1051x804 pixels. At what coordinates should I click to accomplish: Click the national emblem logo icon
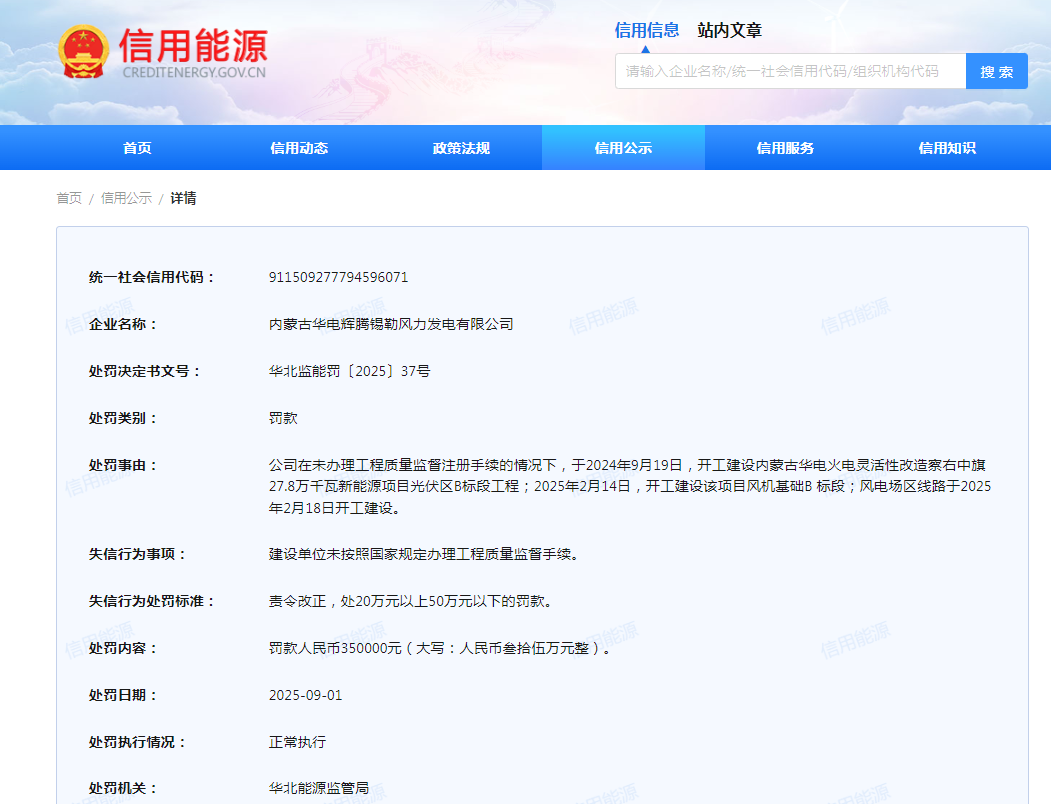[x=84, y=52]
